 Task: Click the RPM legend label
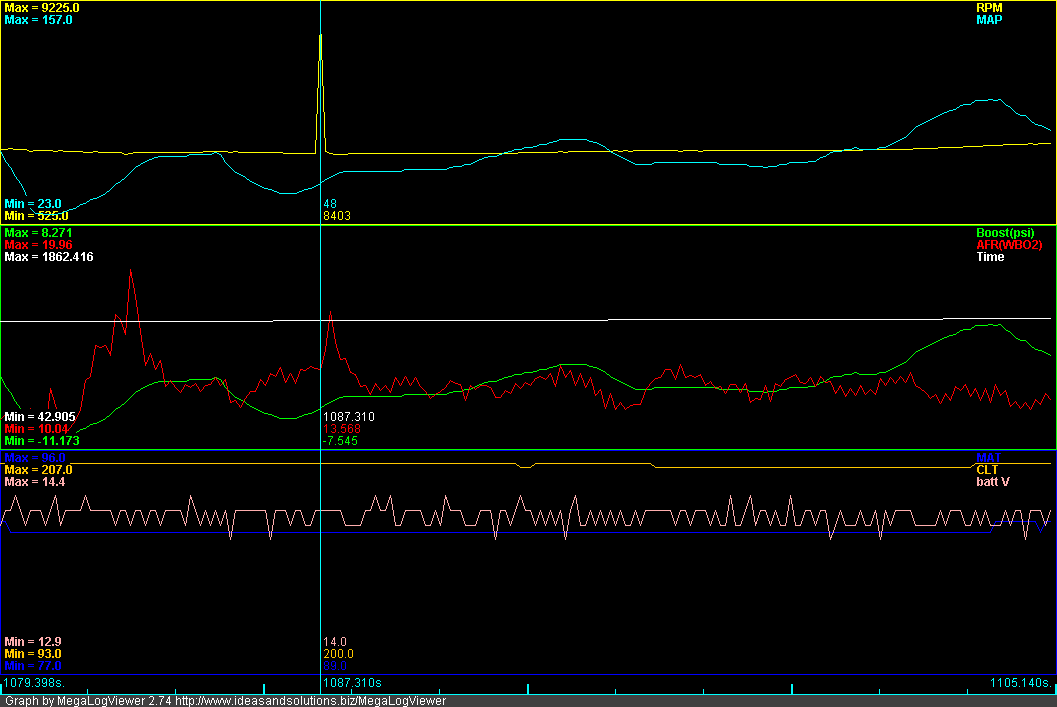988,7
